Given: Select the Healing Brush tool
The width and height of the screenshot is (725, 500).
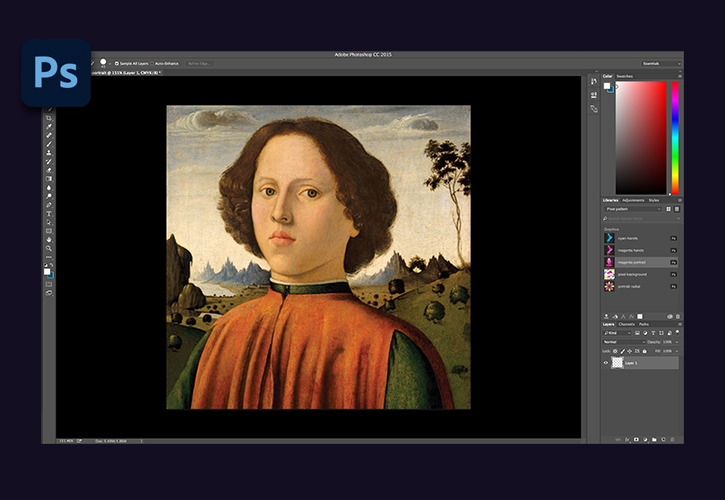Looking at the screenshot, I should (x=49, y=135).
